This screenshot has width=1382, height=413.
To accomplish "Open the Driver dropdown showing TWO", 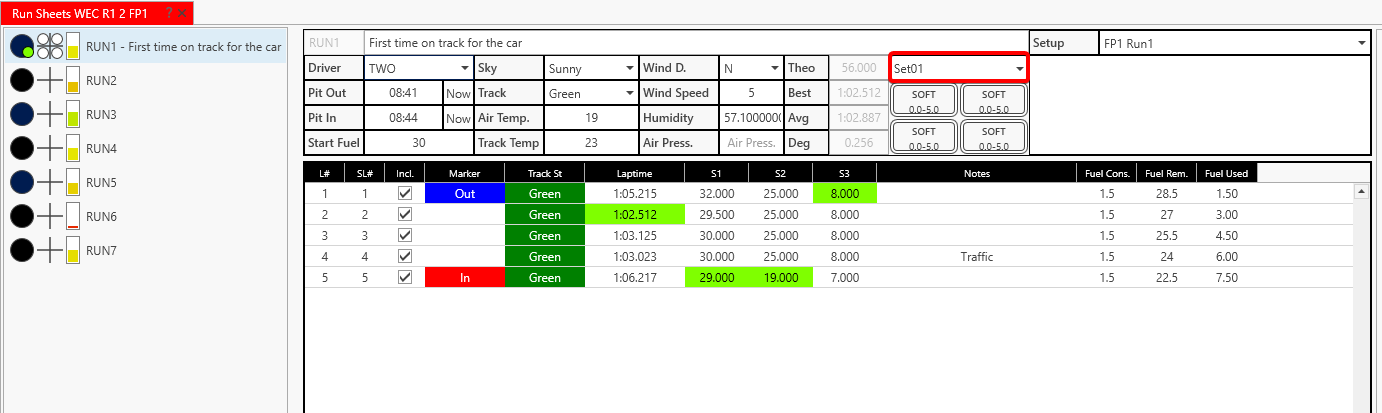I will pos(419,68).
